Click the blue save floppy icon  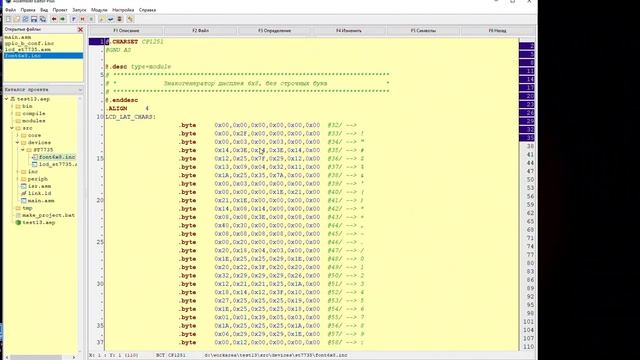(x=34, y=19)
